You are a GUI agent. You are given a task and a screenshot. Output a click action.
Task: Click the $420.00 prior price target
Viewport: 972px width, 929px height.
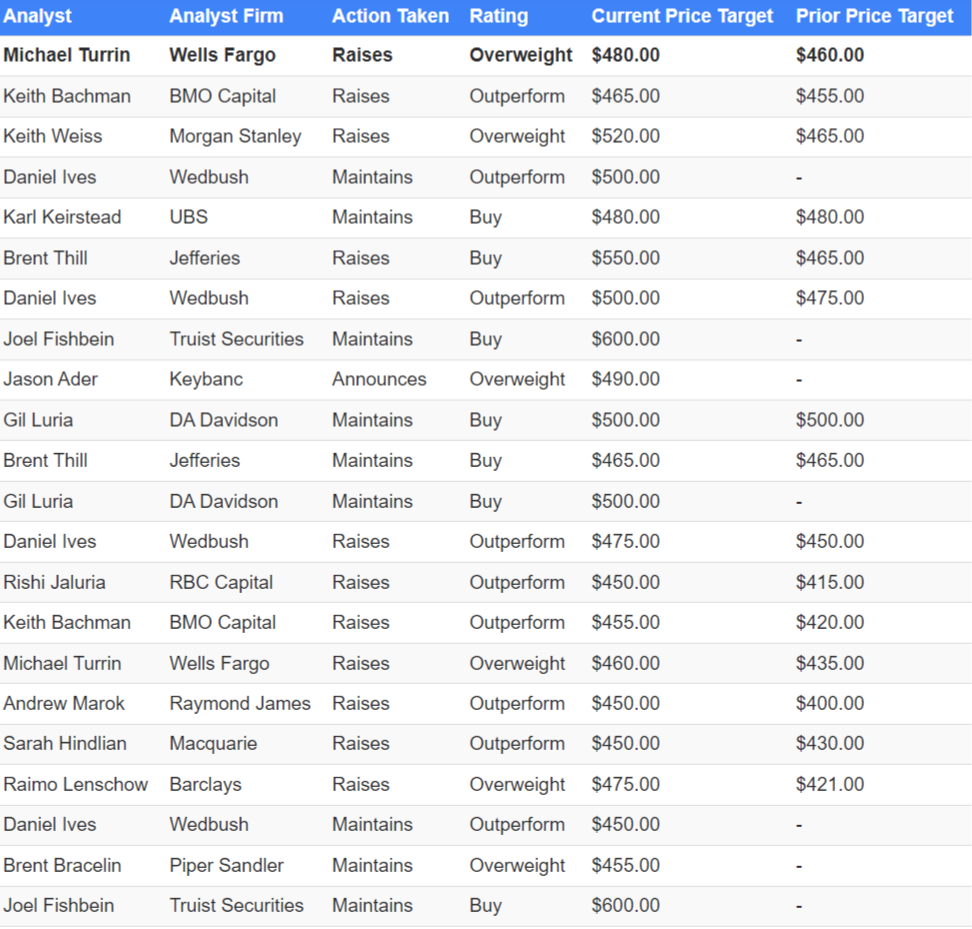(830, 623)
